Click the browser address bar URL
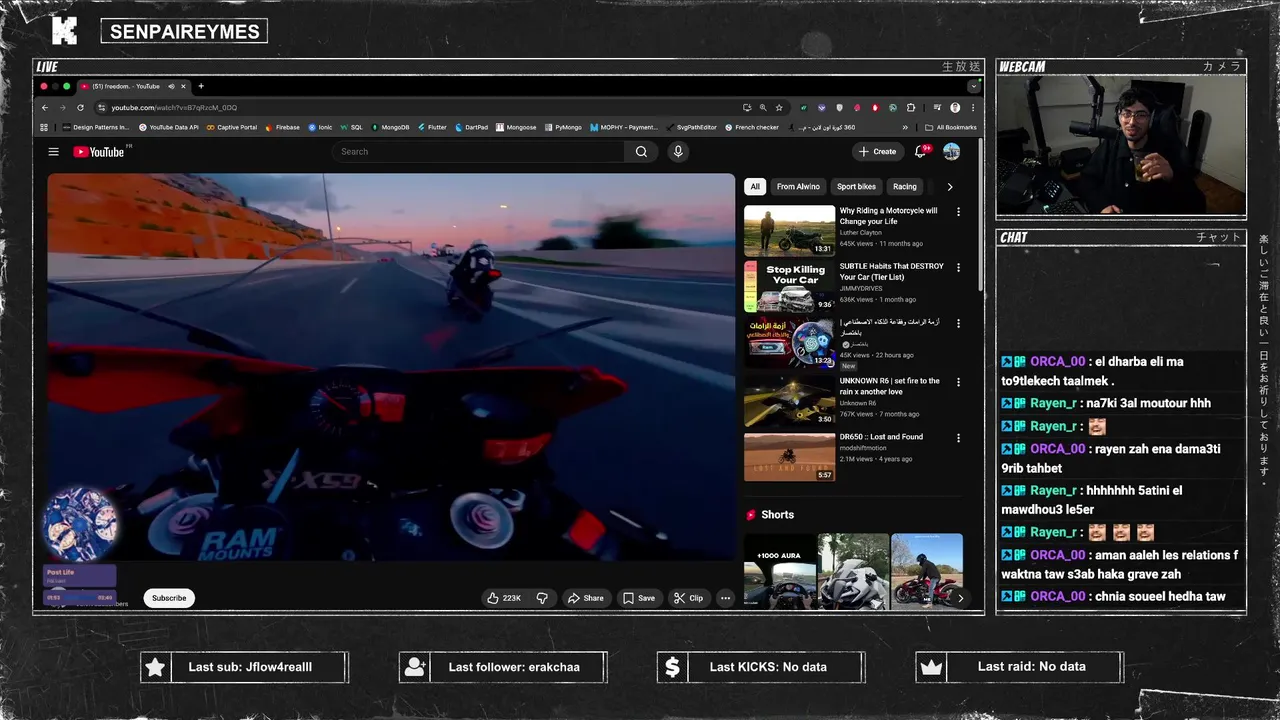Viewport: 1280px width, 720px height. point(174,108)
